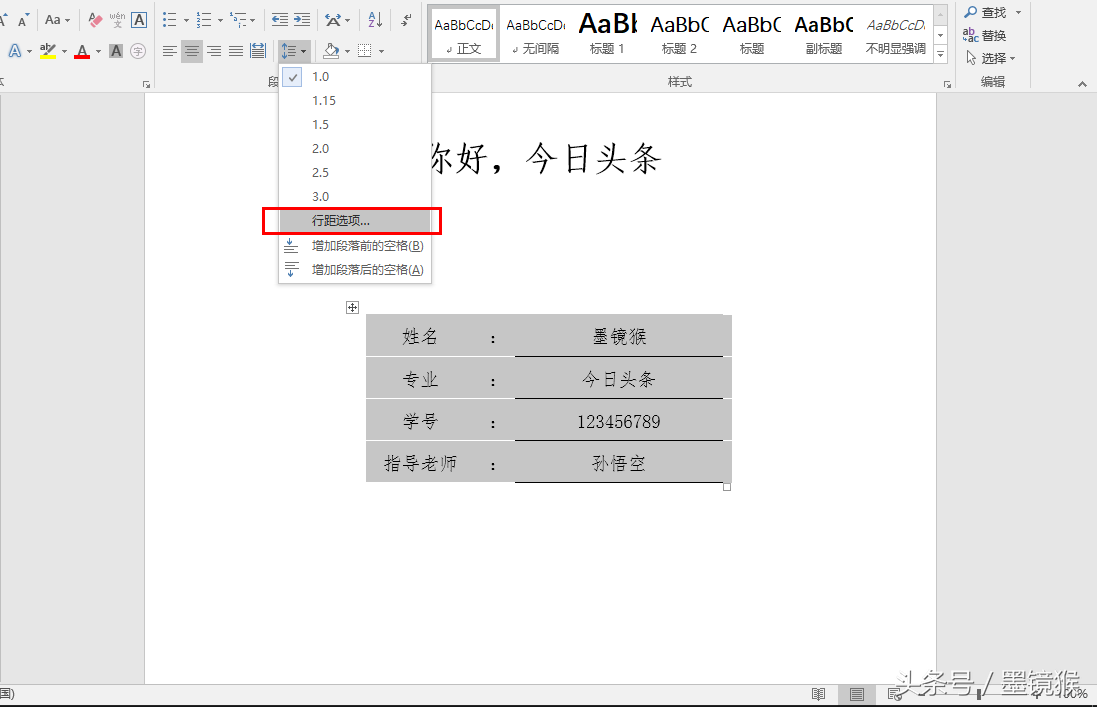Click the phonetic guide (拼音) icon
Screen dimensions: 1097x707
point(115,19)
